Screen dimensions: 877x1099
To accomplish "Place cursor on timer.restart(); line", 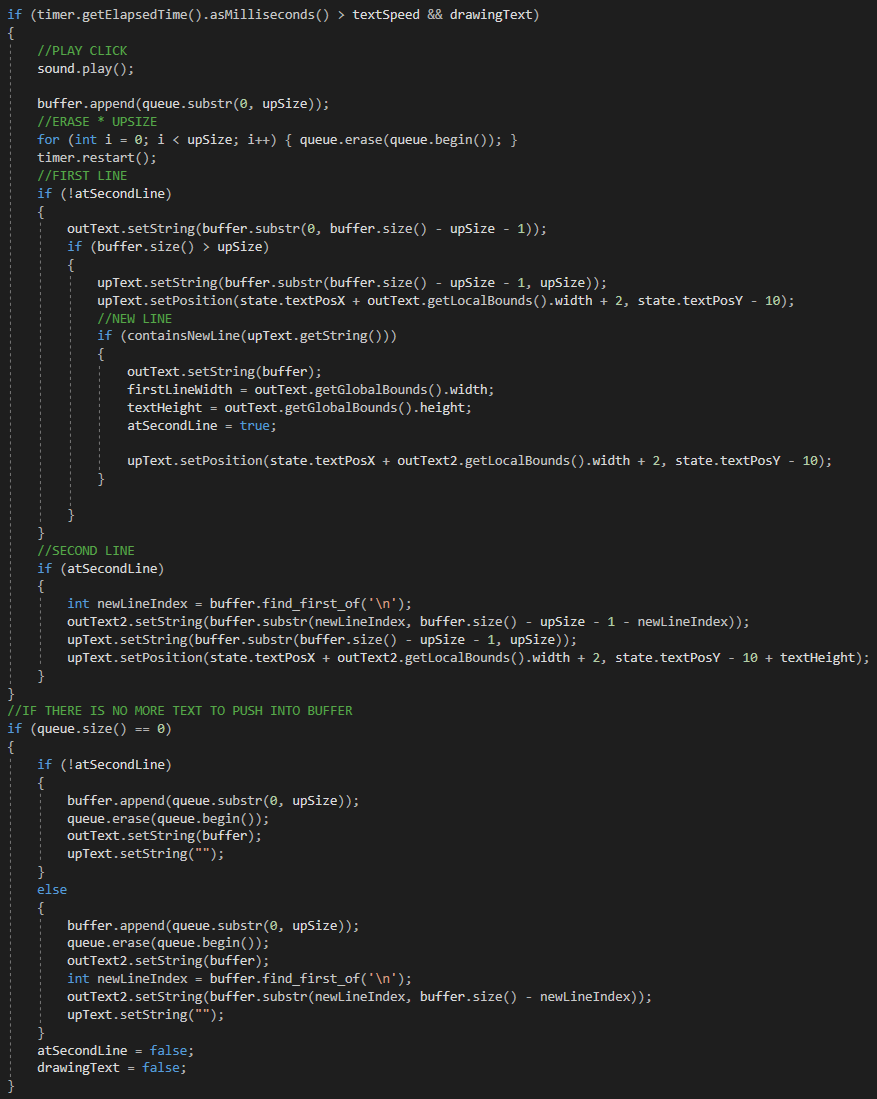I will tap(97, 158).
